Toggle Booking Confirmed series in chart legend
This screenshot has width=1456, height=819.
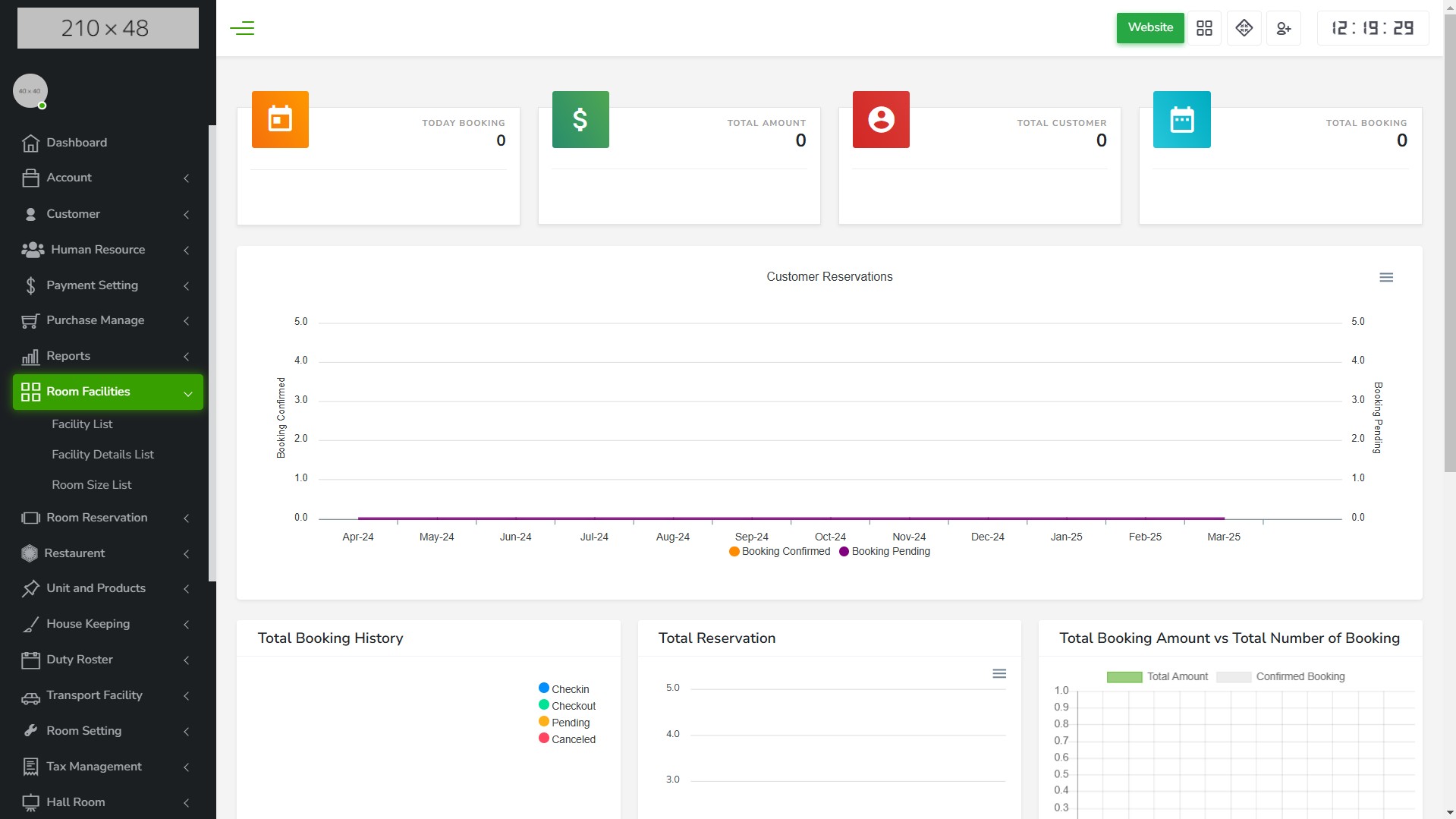pos(780,552)
